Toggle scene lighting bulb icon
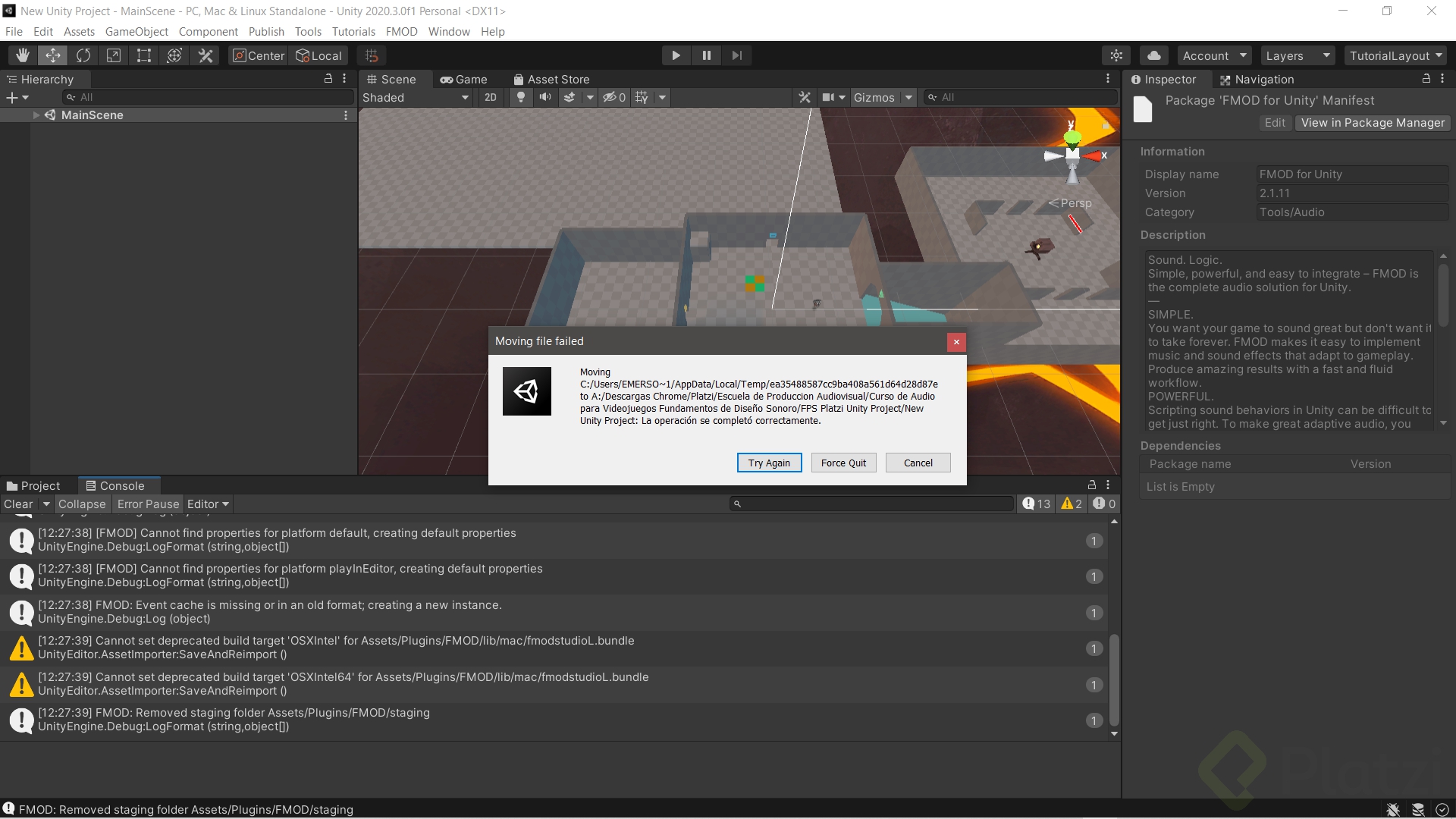This screenshot has height=819, width=1456. pyautogui.click(x=521, y=97)
